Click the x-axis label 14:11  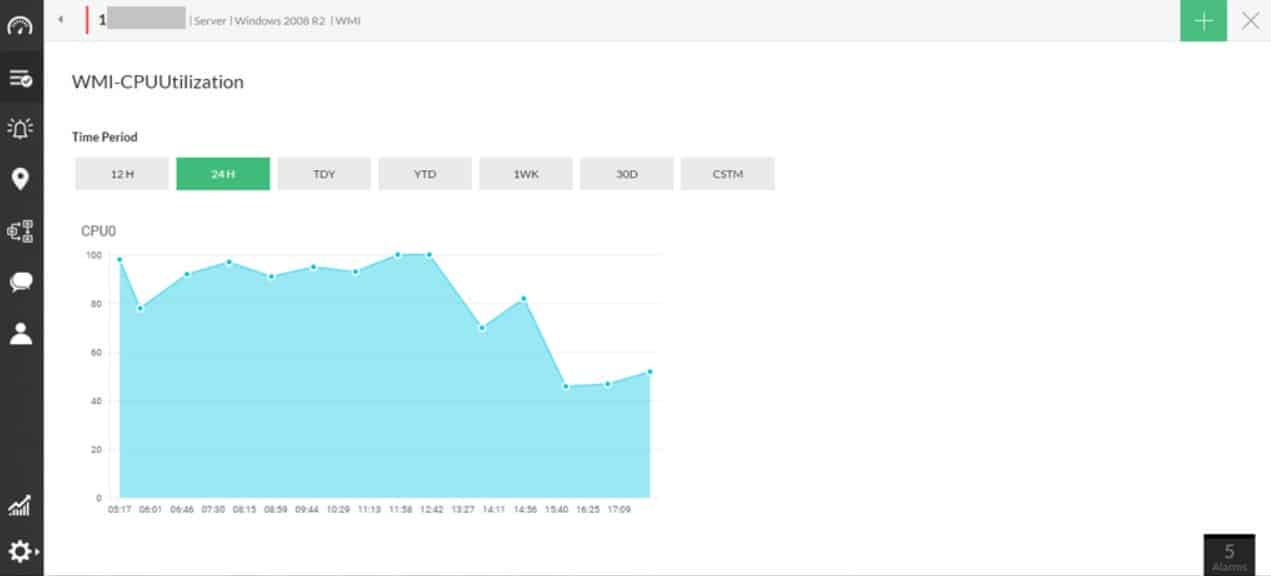[494, 509]
